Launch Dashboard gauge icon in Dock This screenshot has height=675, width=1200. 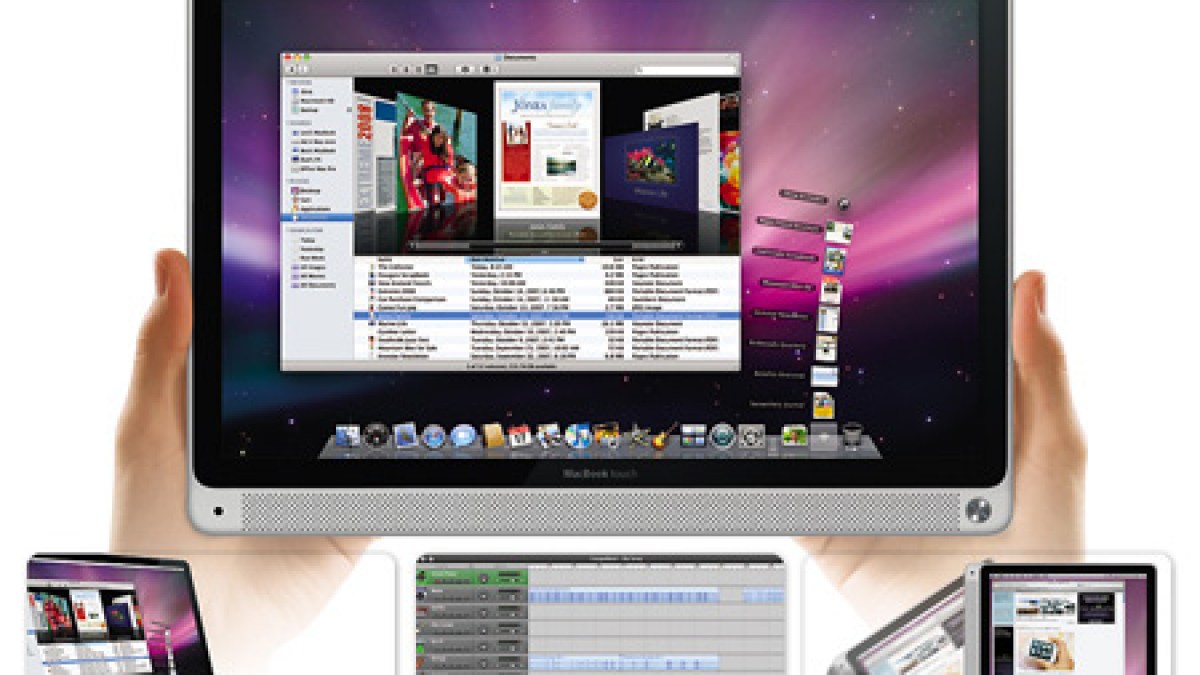click(x=376, y=436)
